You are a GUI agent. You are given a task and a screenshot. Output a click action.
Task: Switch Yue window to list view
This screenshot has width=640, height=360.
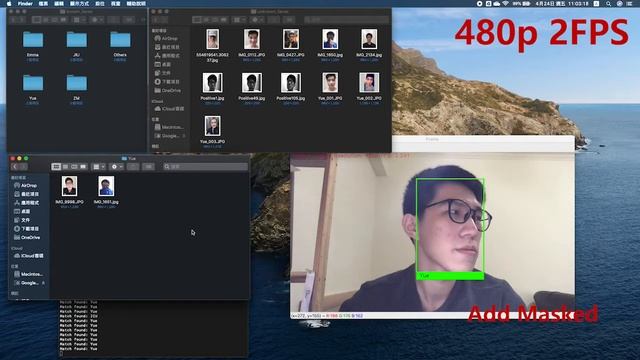pos(65,167)
